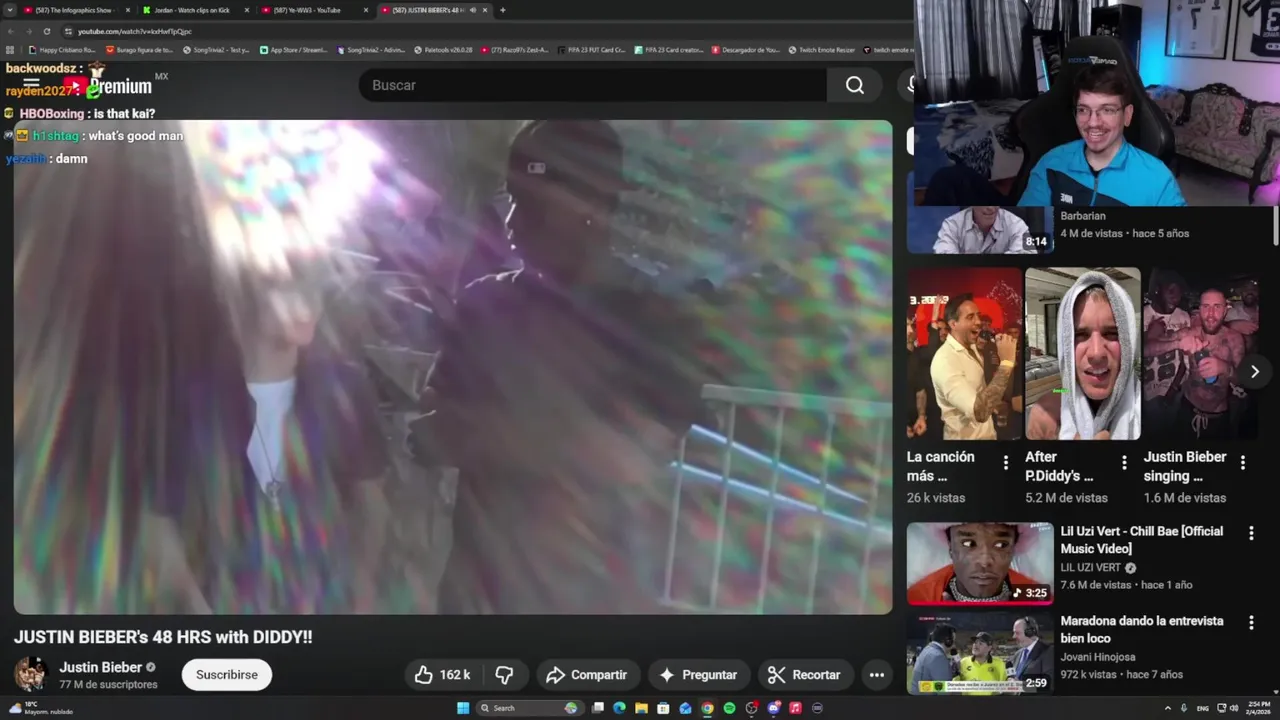Open options for 'After P.Diddy's' short
The height and width of the screenshot is (720, 1280).
[x=1124, y=462]
